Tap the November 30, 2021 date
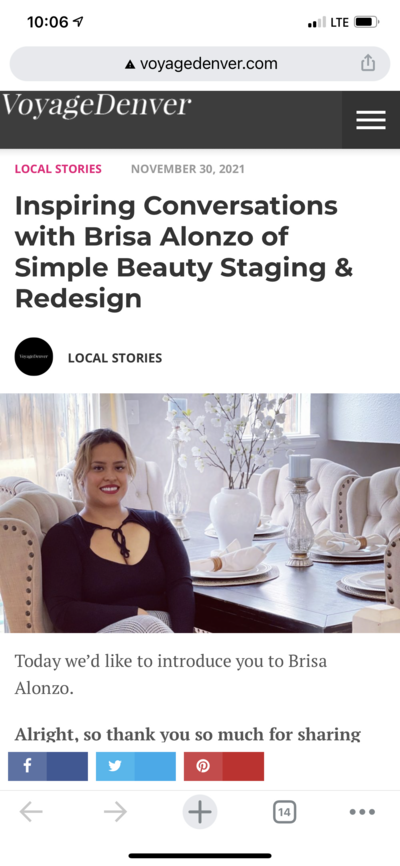 [x=187, y=169]
